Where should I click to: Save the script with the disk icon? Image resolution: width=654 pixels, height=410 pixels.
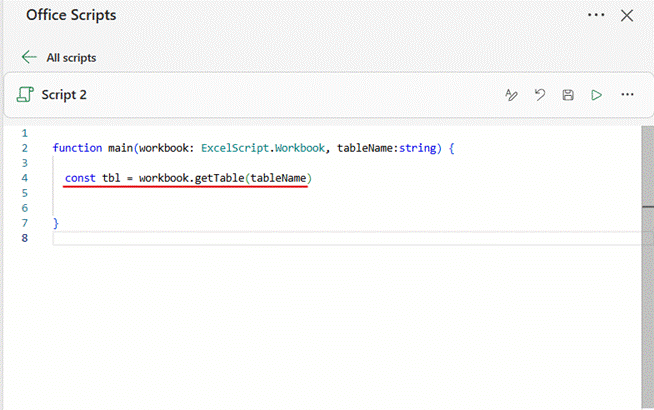568,95
